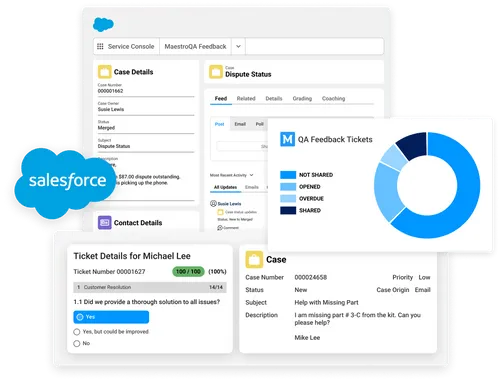500x382 pixels.
Task: Click Susie Lewis name in feed
Action: click(x=229, y=204)
